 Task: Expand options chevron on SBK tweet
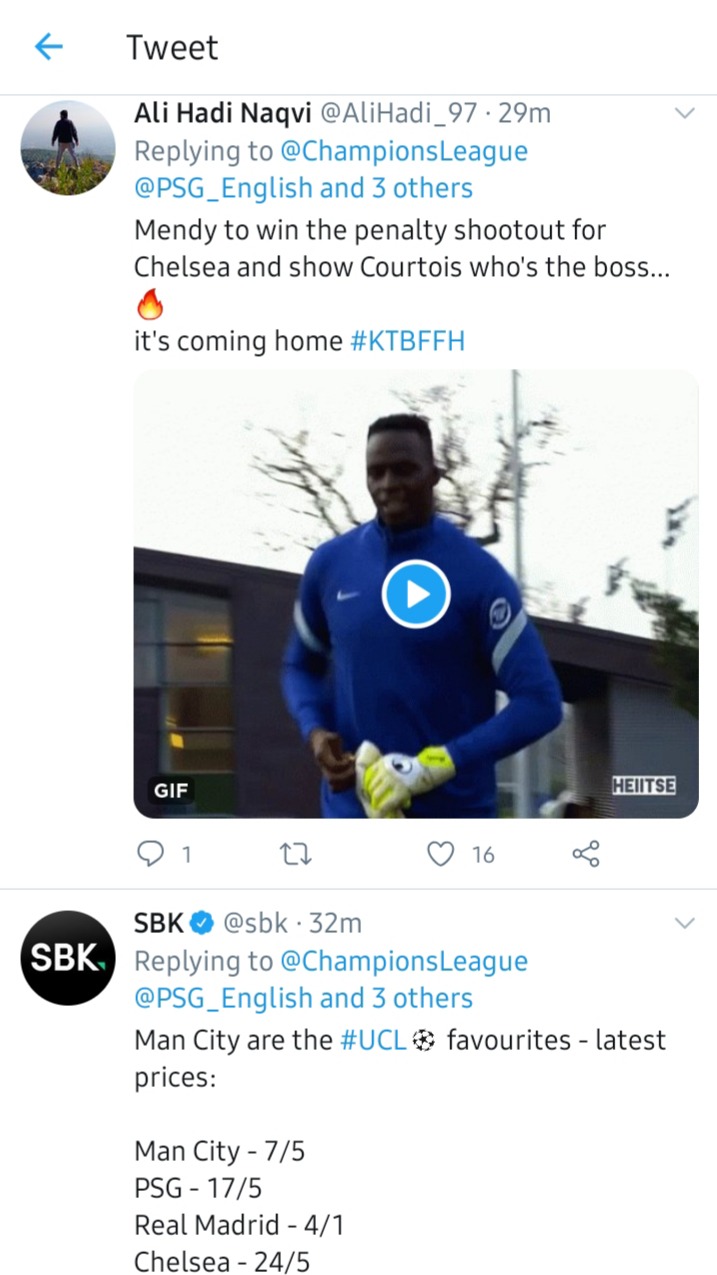pos(684,923)
